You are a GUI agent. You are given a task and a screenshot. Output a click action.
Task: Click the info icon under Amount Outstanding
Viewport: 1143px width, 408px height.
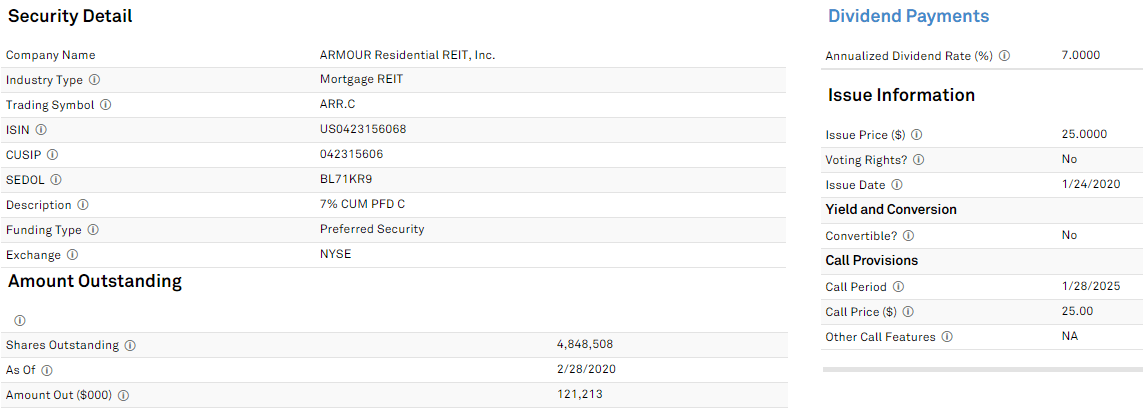click(20, 321)
